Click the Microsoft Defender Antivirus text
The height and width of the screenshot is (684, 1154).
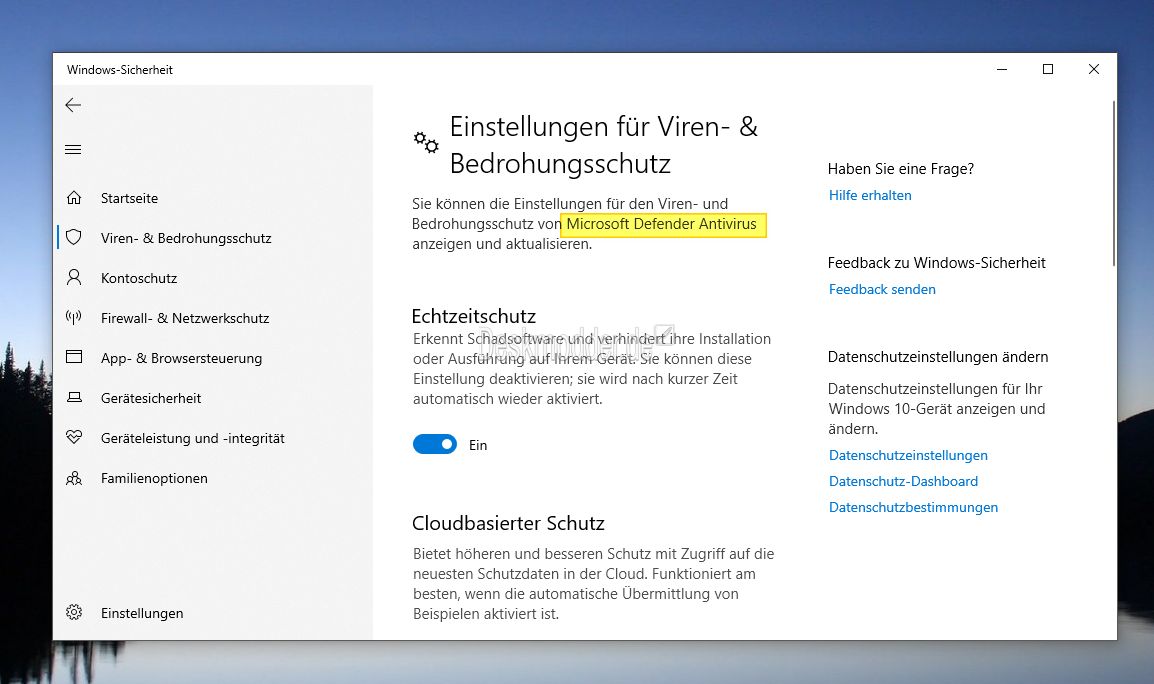click(x=662, y=224)
